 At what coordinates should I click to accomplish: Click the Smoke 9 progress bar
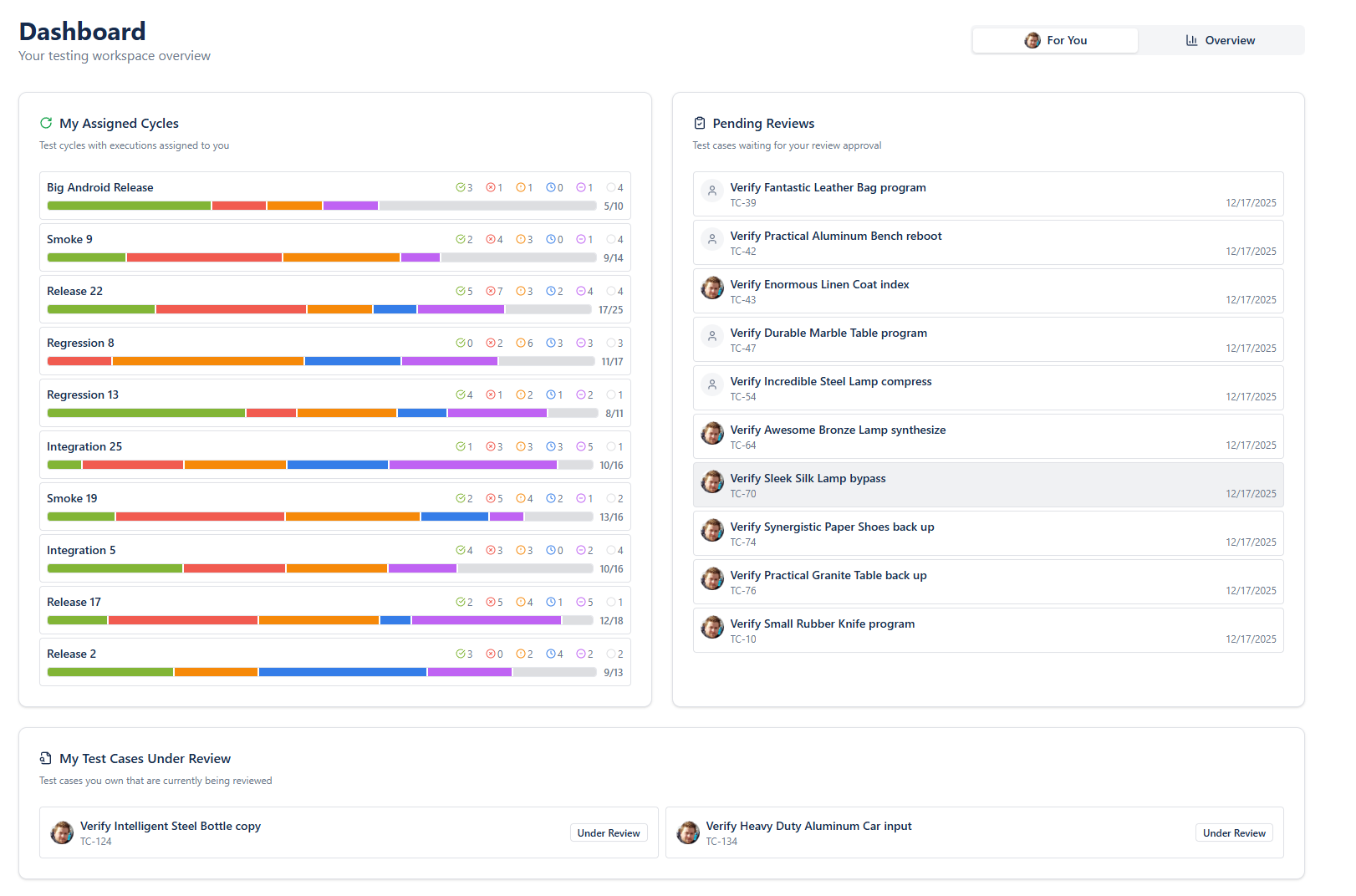tap(321, 257)
